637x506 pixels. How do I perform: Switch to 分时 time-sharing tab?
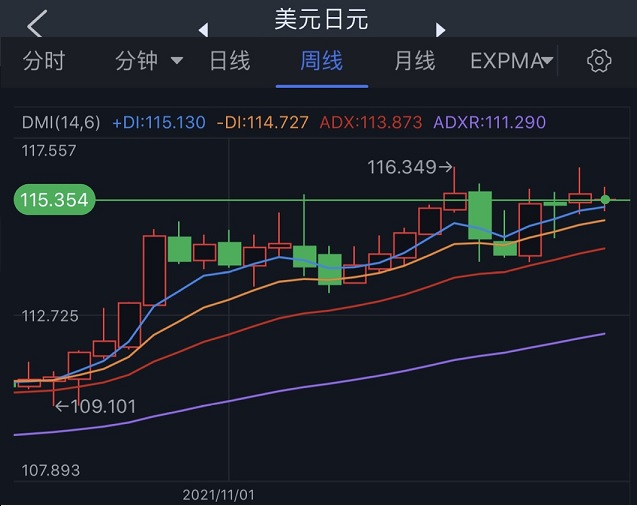tap(43, 61)
